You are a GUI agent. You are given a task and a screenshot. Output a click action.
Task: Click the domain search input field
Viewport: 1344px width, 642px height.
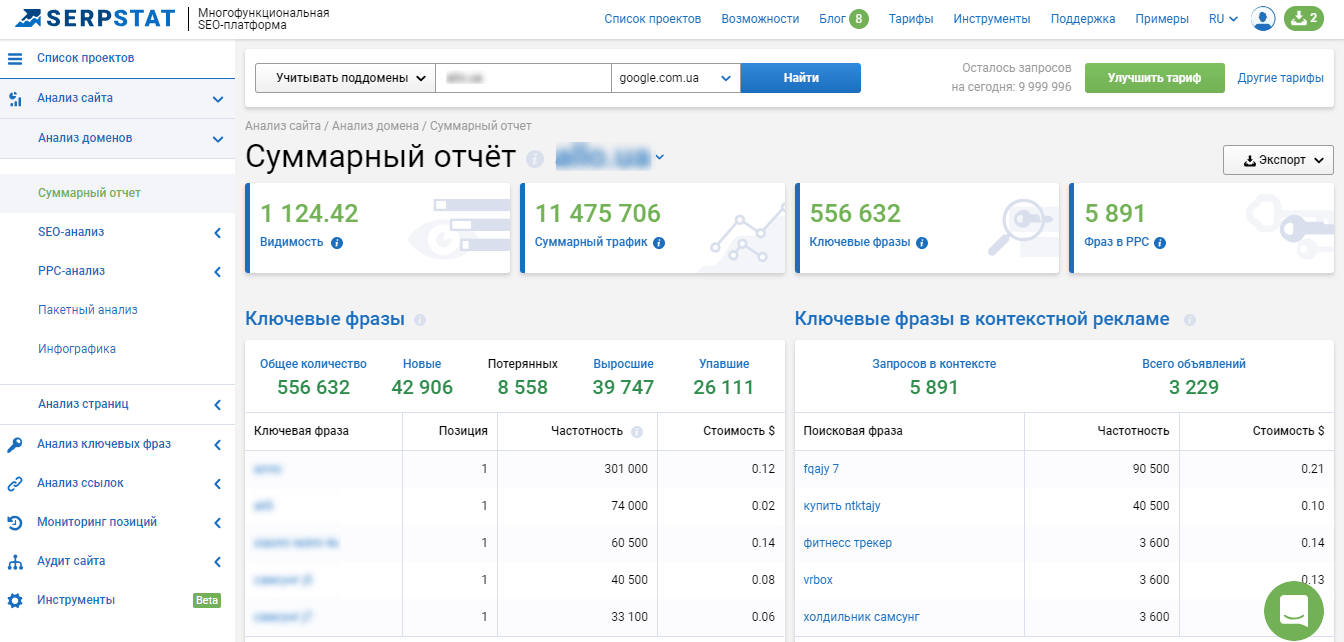[x=522, y=78]
